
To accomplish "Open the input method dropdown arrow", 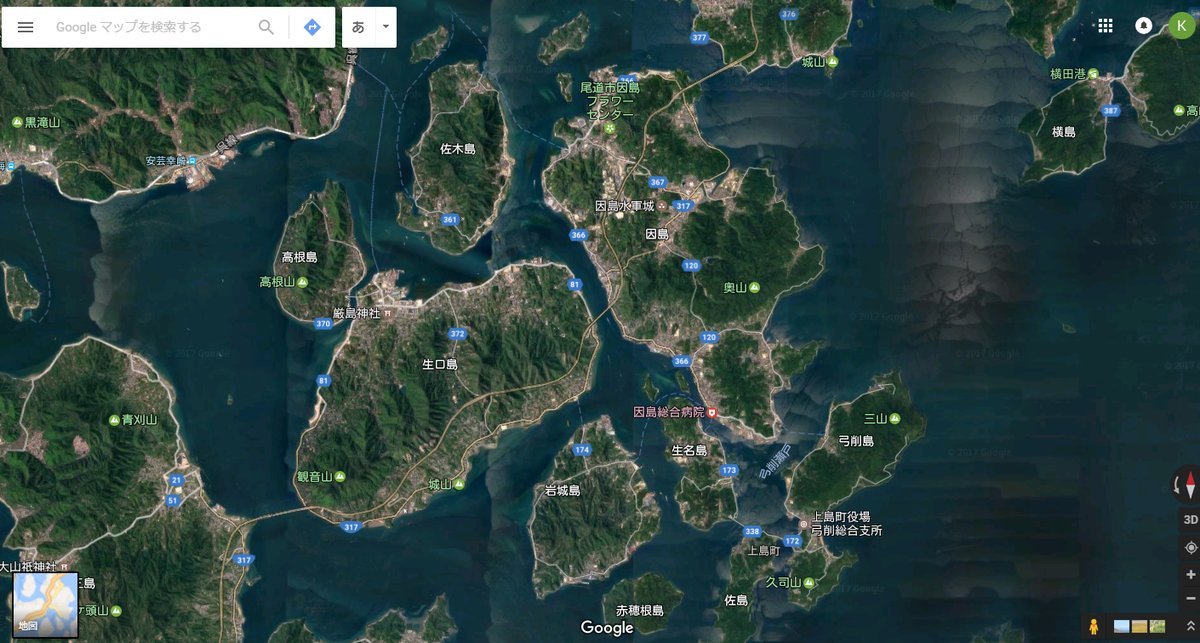I will tap(386, 27).
